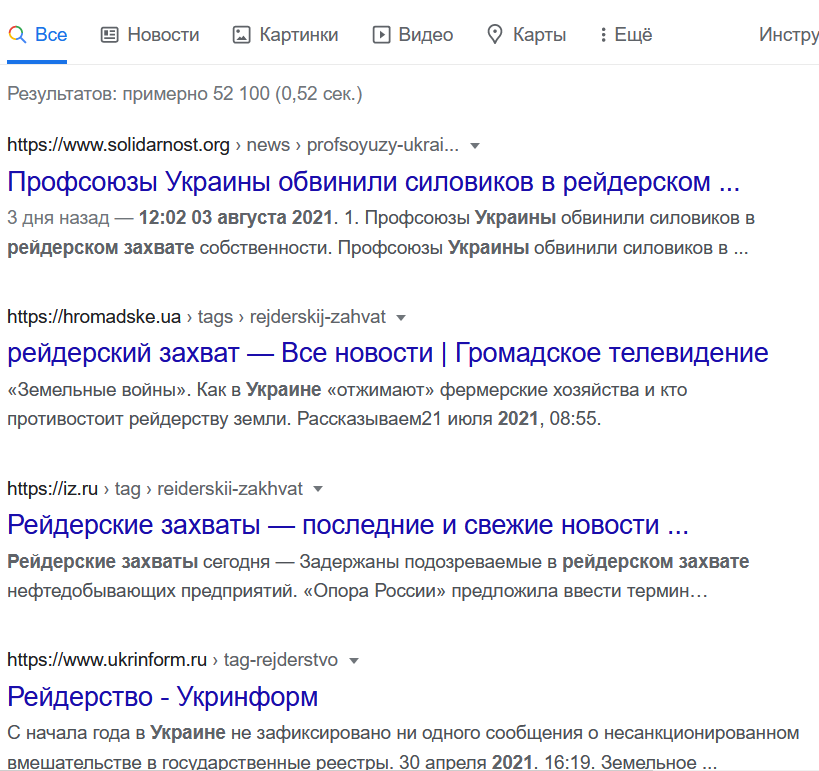
Task: Open the Инструменты search tools
Action: (x=789, y=34)
